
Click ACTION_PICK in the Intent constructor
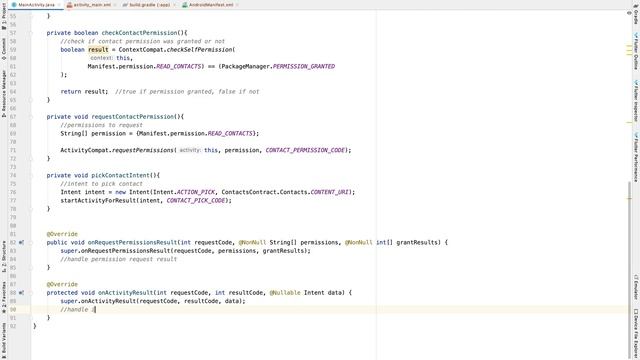pyautogui.click(x=196, y=192)
